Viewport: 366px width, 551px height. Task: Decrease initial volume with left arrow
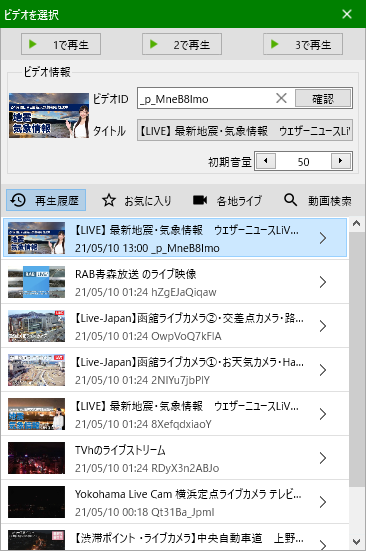click(266, 161)
